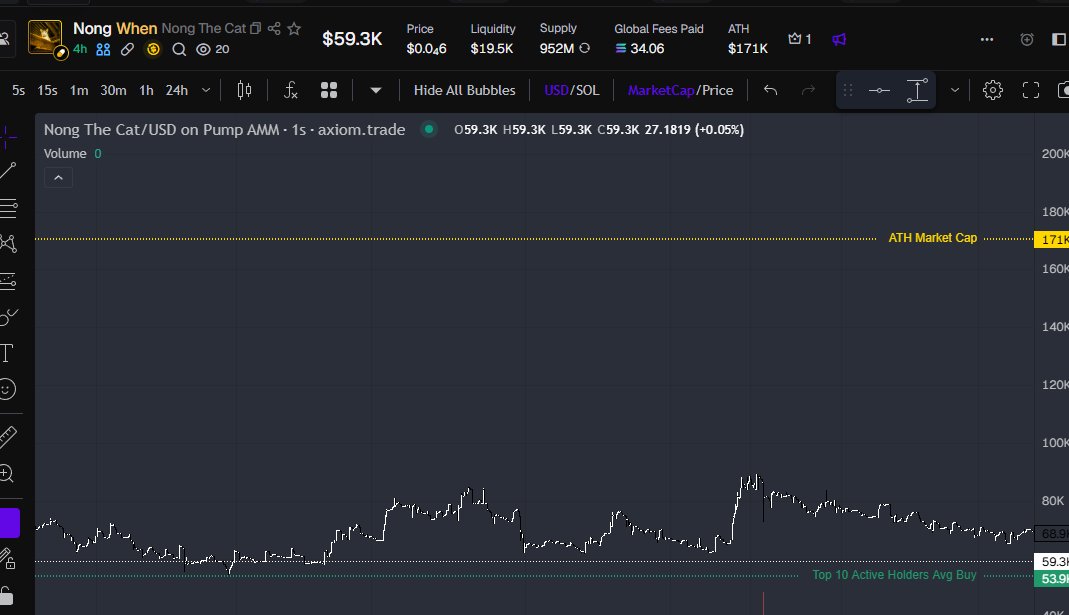
Task: Copy token name with the copy icon
Action: (256, 29)
